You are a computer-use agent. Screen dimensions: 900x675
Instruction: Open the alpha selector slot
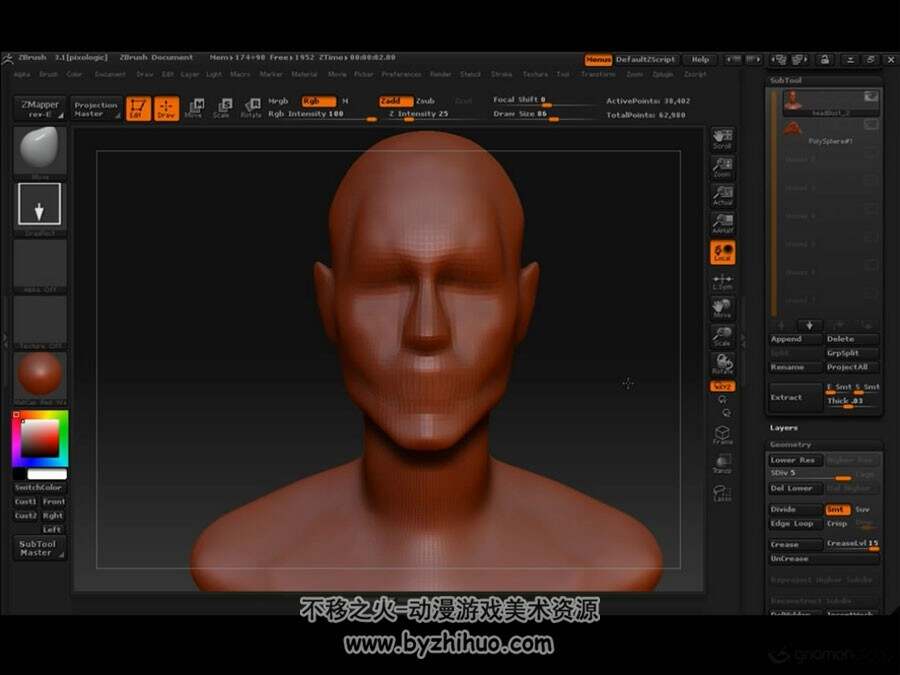click(x=40, y=263)
